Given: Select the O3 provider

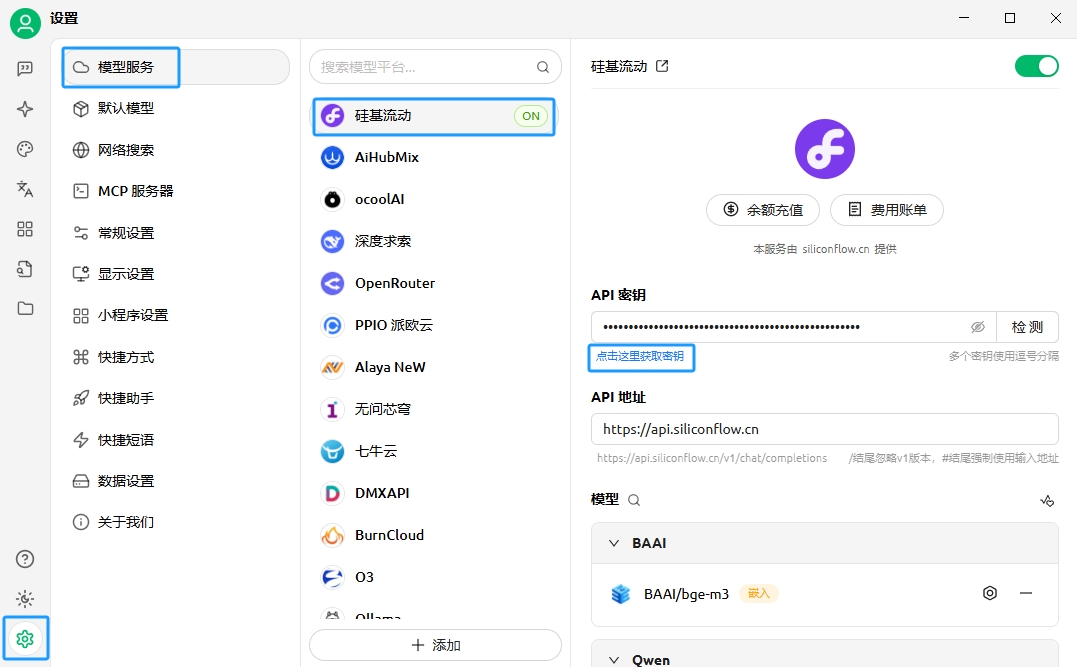Looking at the screenshot, I should (435, 577).
